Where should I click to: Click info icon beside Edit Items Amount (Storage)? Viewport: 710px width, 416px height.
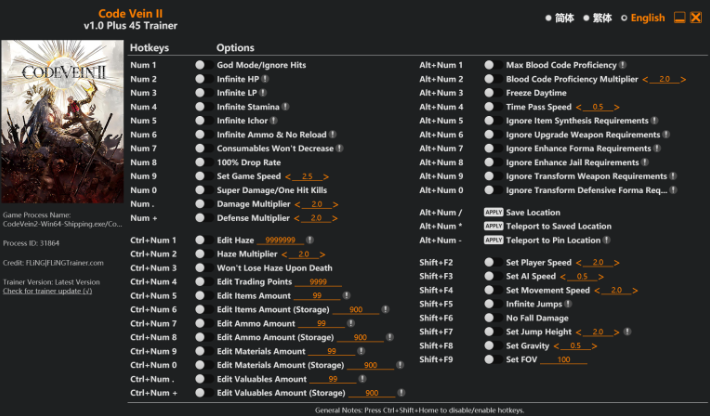(x=385, y=309)
